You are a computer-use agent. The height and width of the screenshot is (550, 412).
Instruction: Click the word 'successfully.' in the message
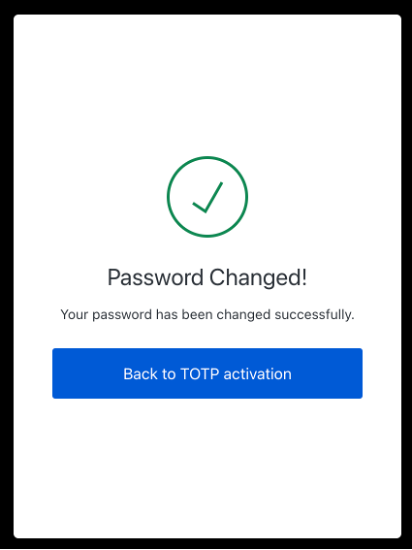coord(315,315)
